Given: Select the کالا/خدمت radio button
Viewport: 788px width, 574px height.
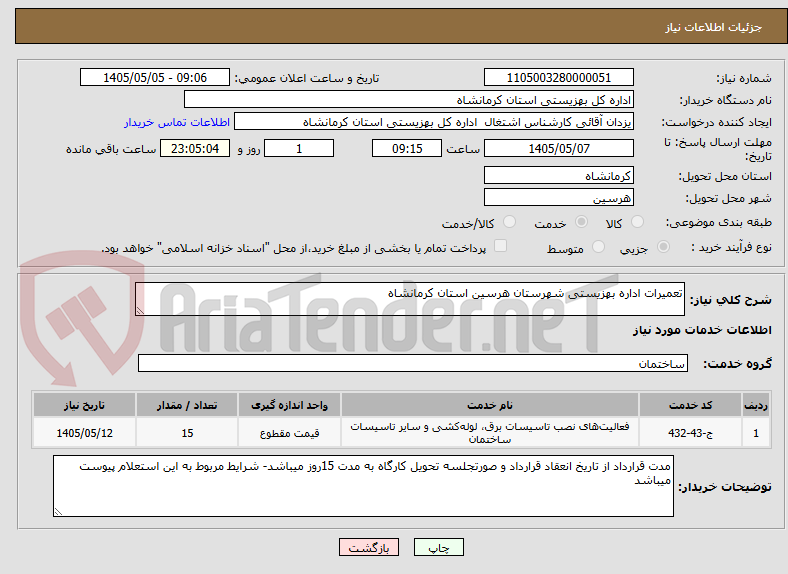Looking at the screenshot, I should 509,222.
